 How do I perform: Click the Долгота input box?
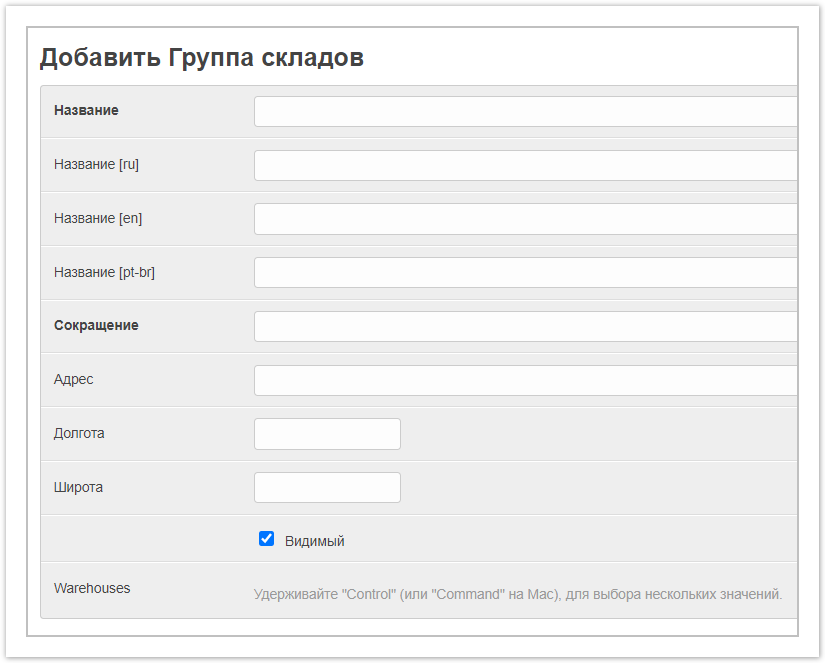[327, 434]
